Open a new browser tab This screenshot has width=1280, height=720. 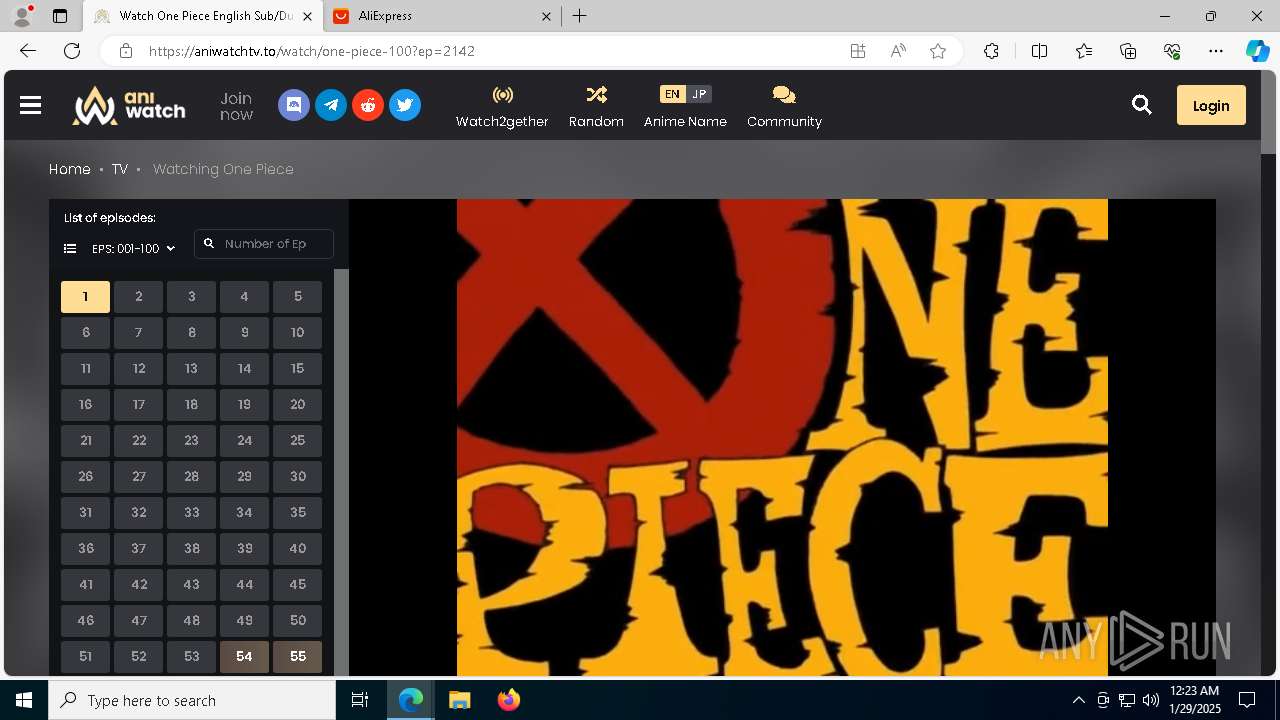click(579, 16)
